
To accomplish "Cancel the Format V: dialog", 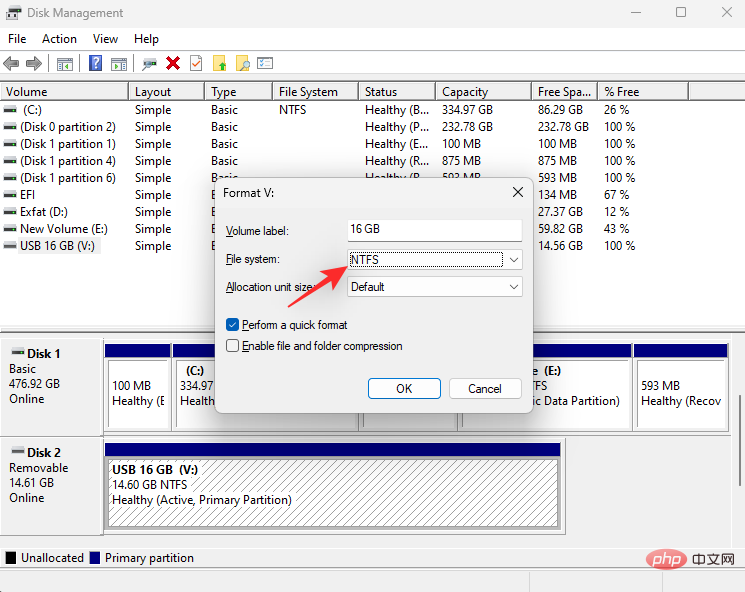I will pyautogui.click(x=485, y=389).
